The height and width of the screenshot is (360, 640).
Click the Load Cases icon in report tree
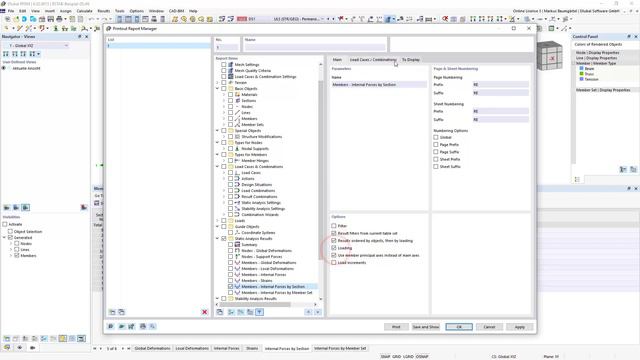(x=237, y=173)
